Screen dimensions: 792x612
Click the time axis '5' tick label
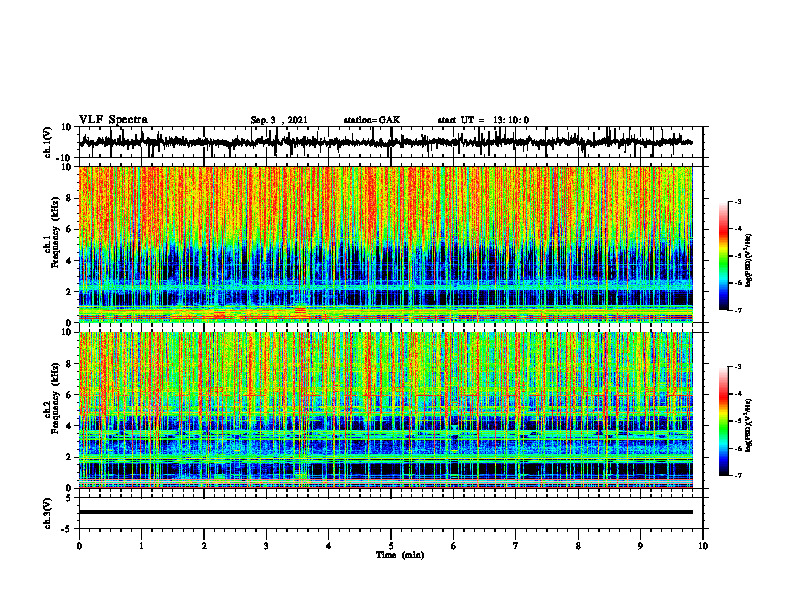391,546
